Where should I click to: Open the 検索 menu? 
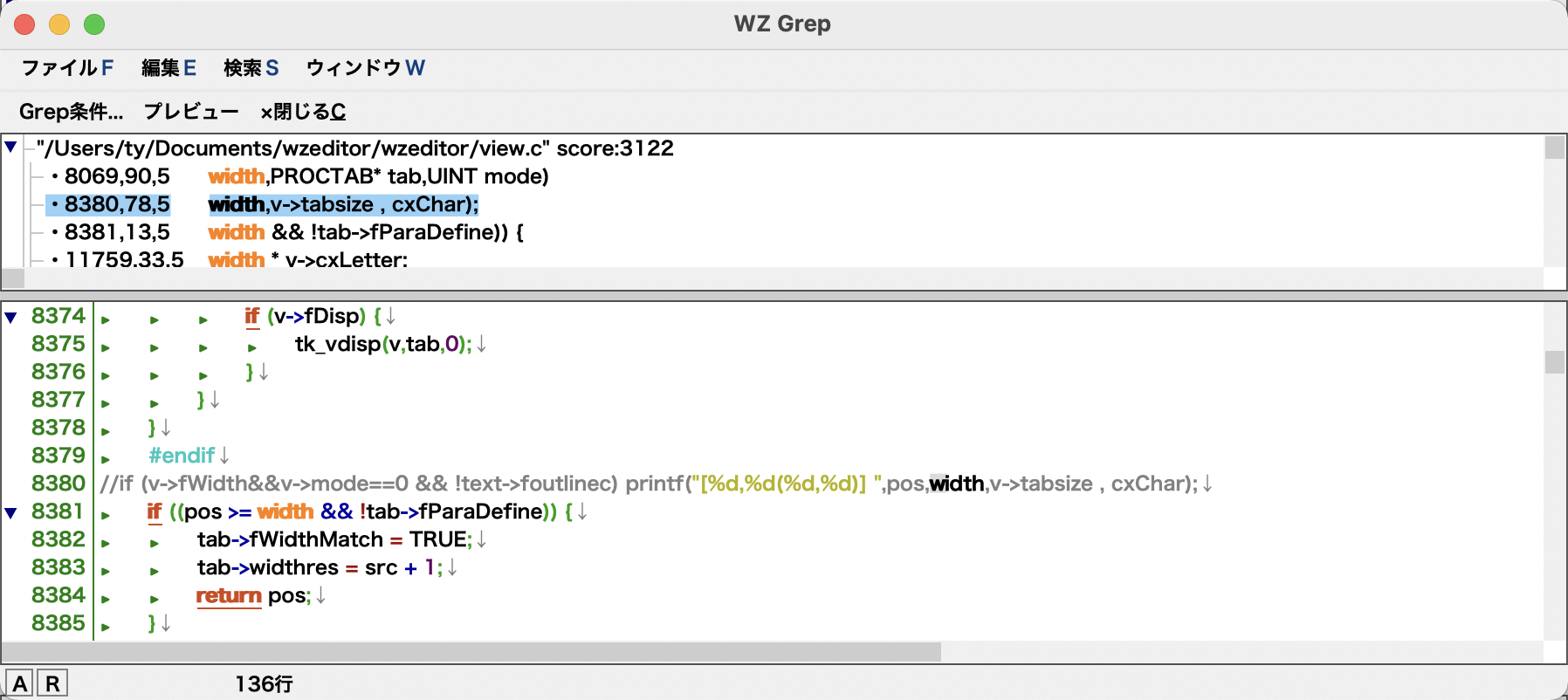point(251,68)
